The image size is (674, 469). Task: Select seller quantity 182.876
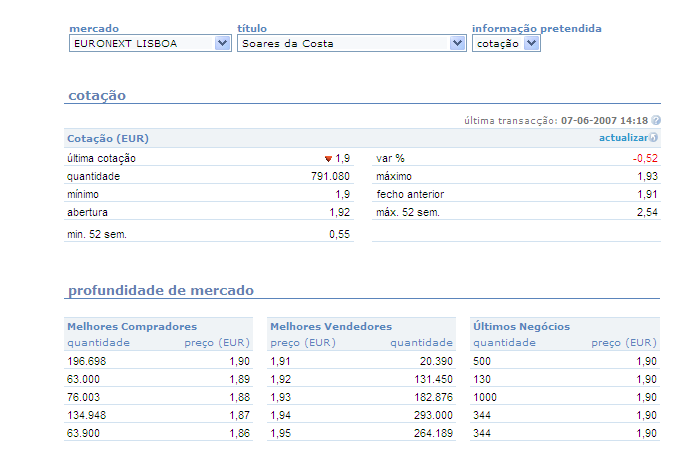[433, 397]
